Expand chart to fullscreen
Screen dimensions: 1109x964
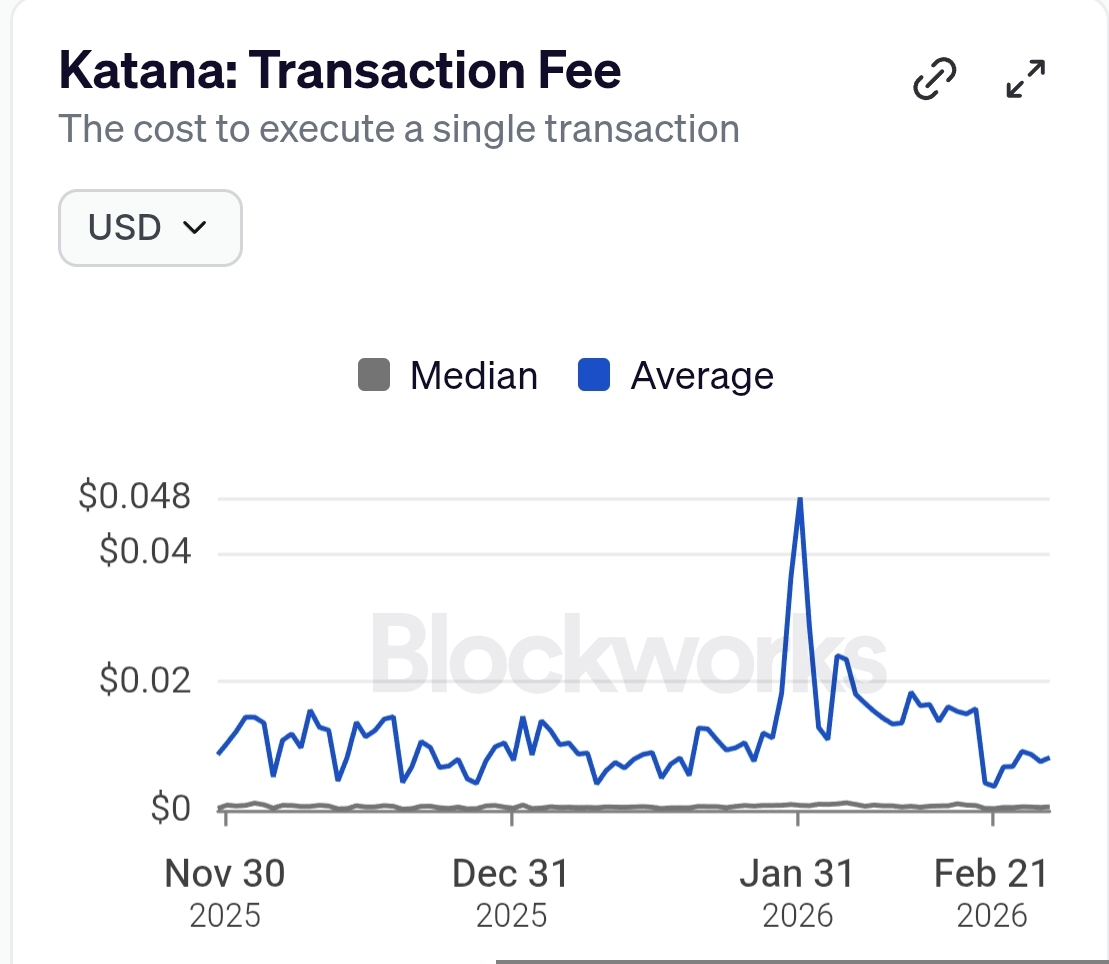point(1025,80)
